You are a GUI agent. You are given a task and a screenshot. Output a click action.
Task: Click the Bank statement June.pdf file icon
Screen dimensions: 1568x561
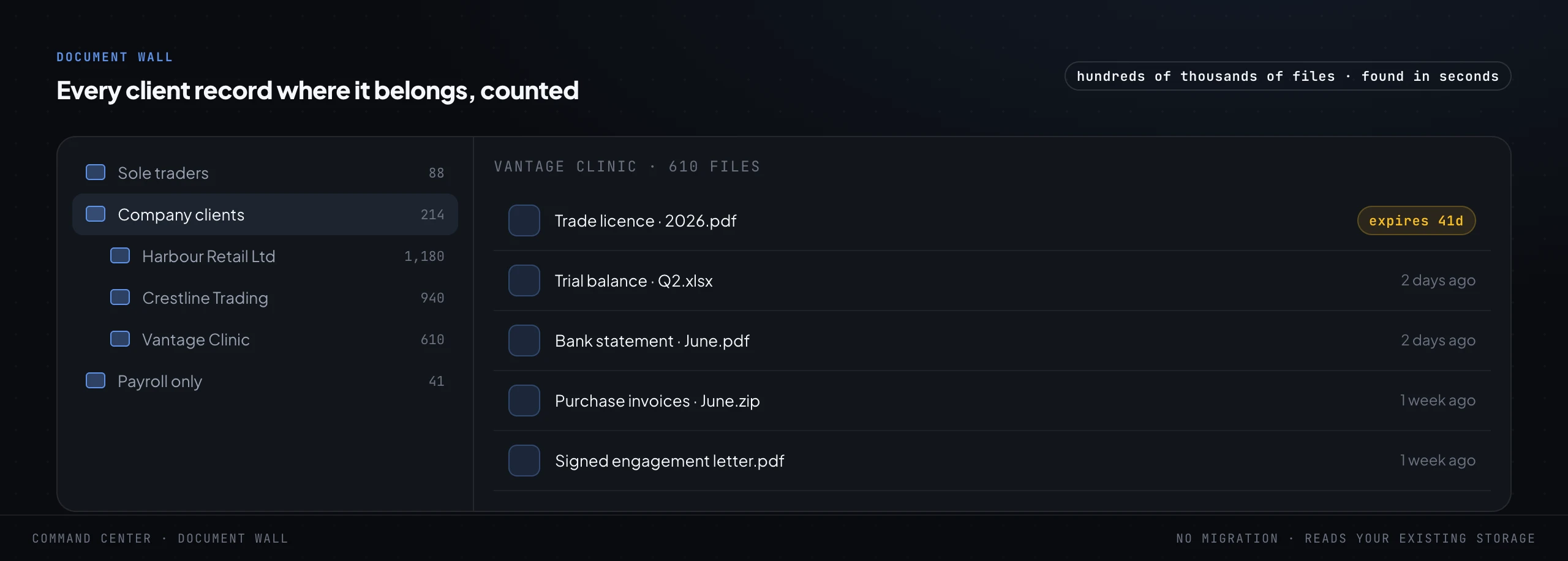(524, 341)
